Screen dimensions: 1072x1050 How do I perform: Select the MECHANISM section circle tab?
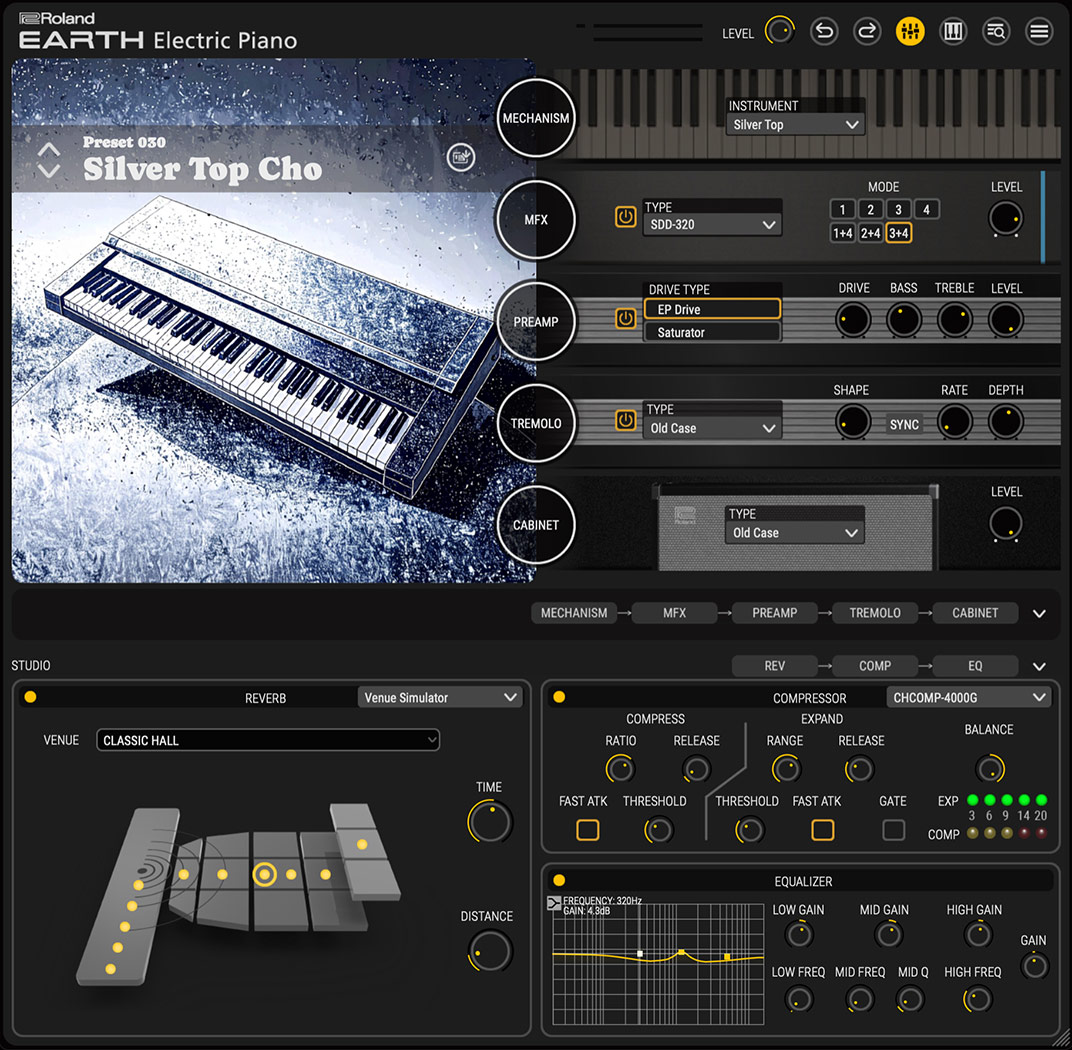(536, 118)
